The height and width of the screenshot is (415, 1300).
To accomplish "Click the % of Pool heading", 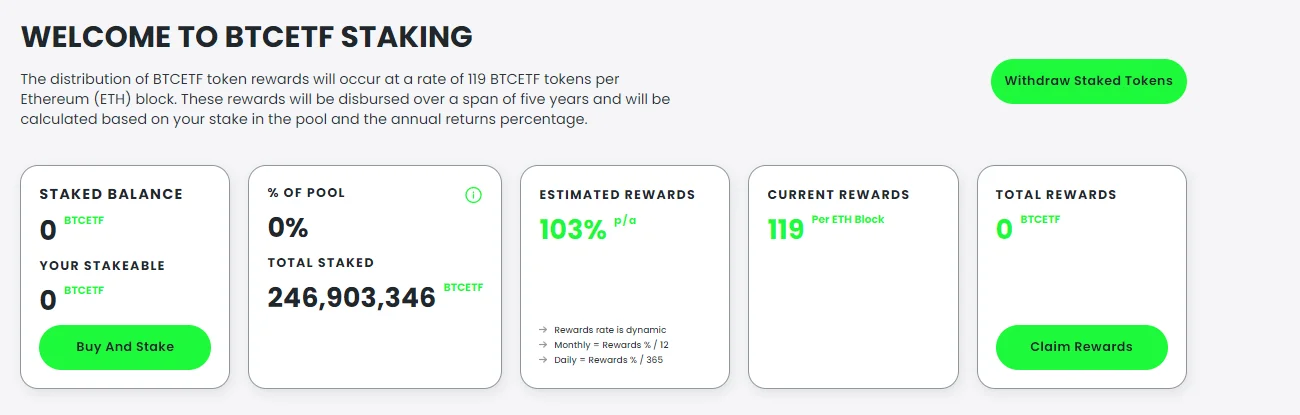I will point(306,193).
